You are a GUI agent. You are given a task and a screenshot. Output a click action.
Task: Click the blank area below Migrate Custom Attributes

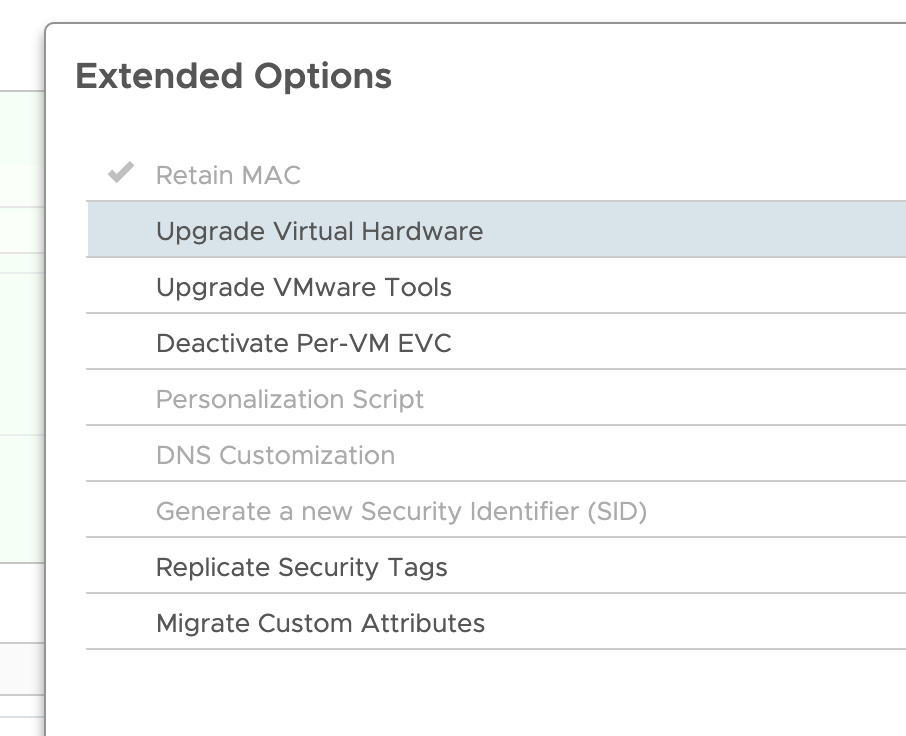point(450,692)
